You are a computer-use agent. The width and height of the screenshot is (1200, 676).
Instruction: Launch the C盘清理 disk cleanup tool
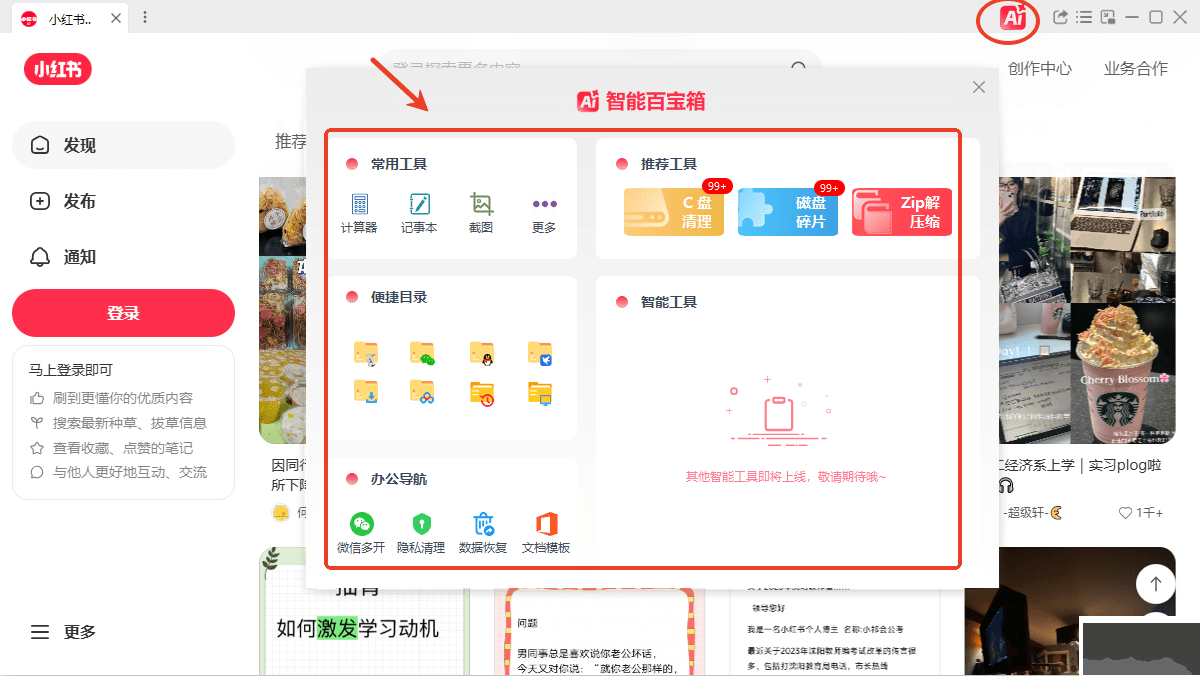pos(673,212)
